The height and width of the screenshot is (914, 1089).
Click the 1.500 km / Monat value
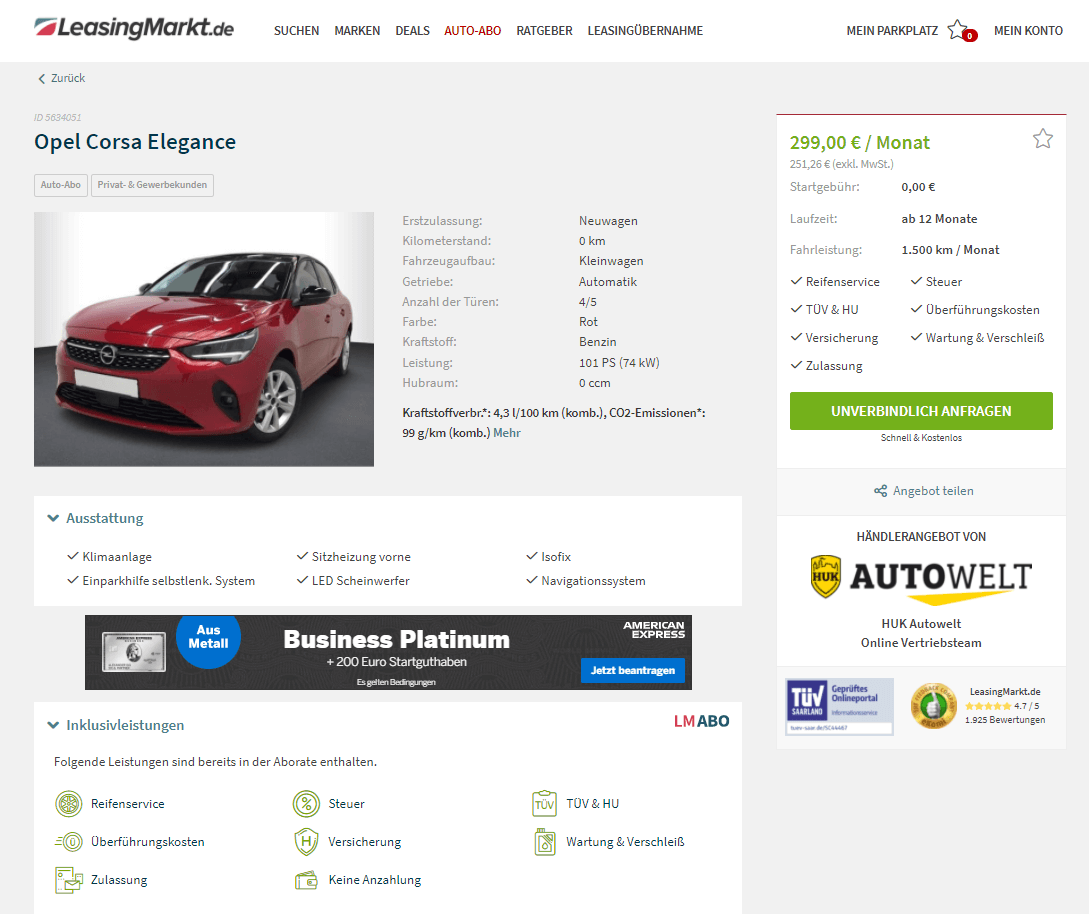click(950, 250)
